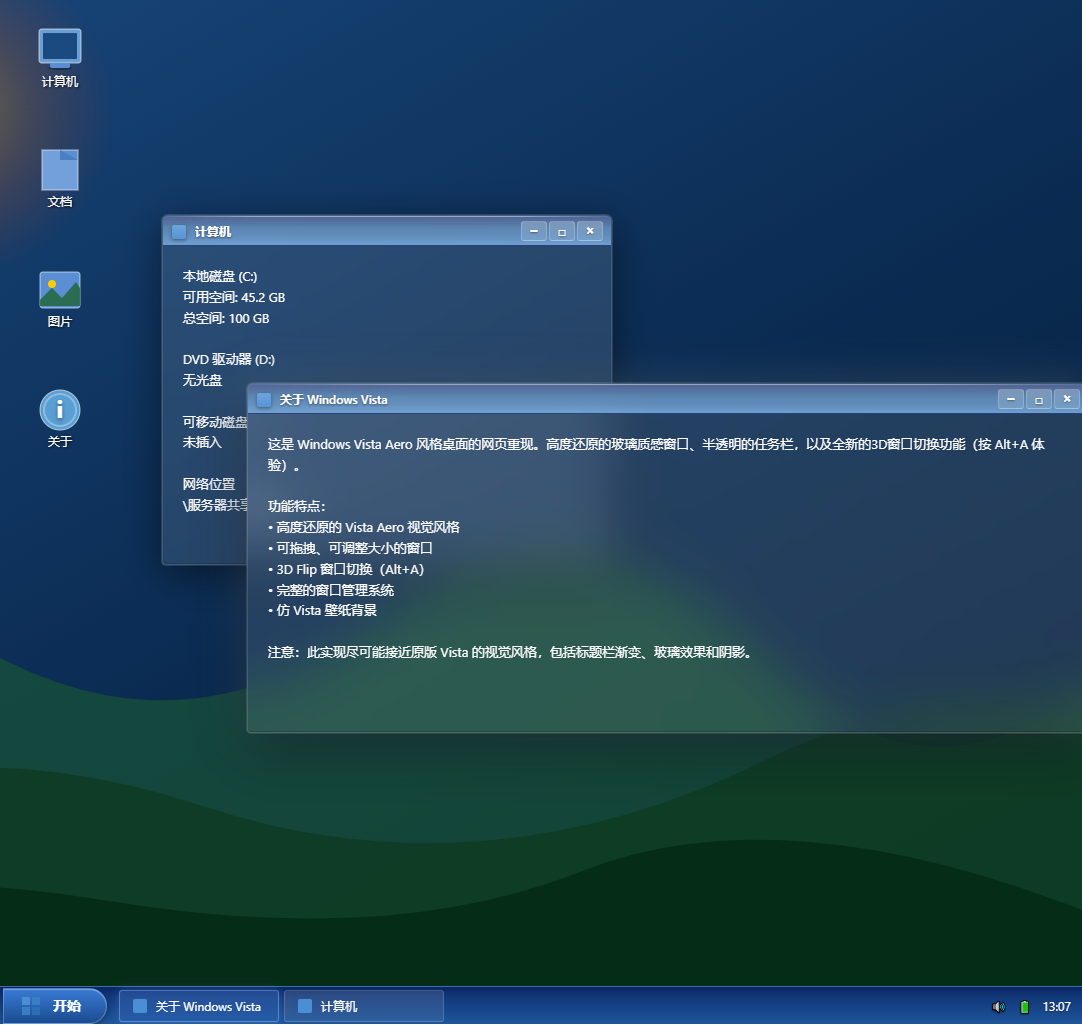Click the 注意 note paragraph in 关于 window

509,652
